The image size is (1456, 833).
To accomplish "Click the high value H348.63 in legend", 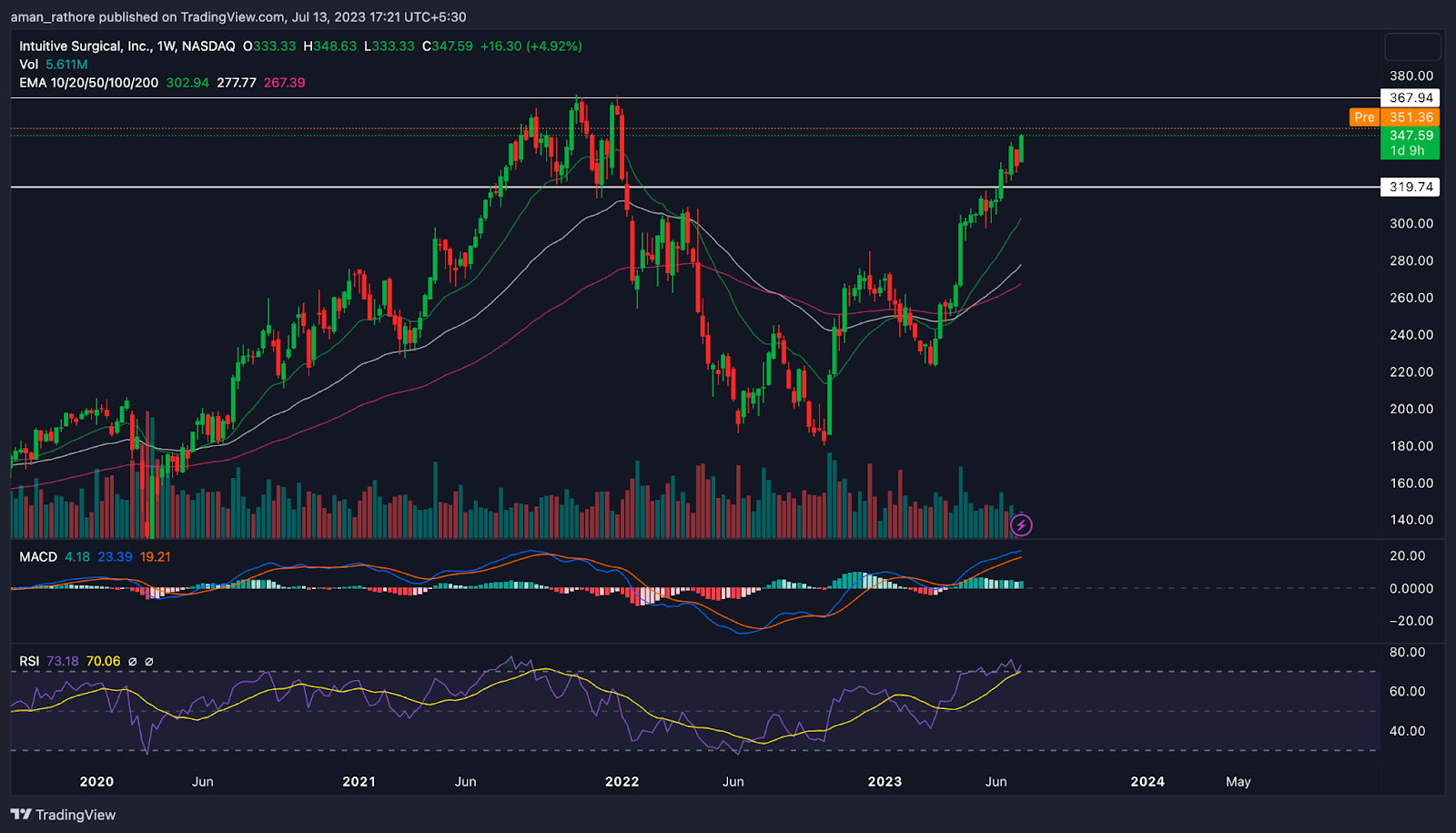I will point(330,46).
